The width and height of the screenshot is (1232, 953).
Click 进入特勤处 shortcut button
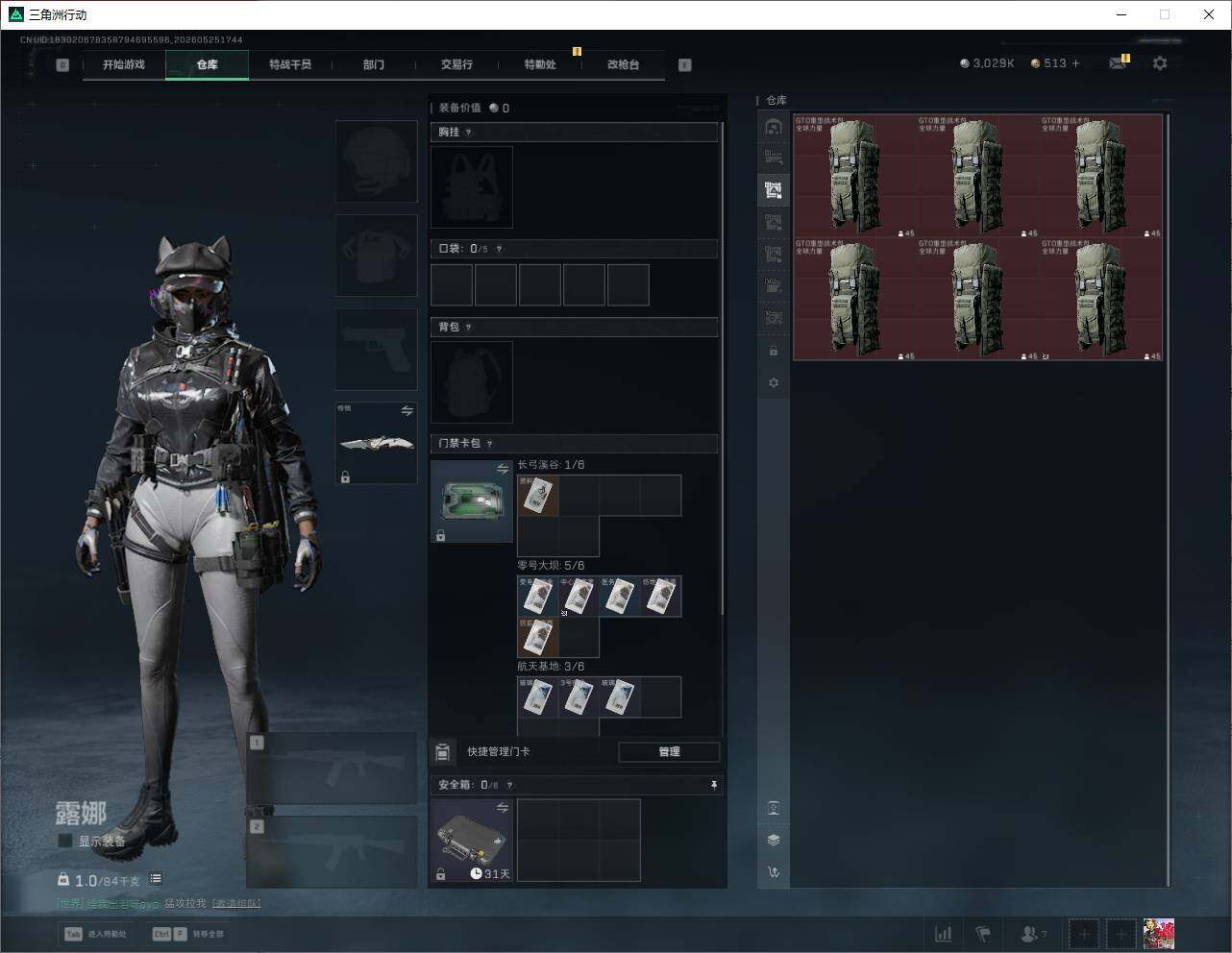(96, 934)
